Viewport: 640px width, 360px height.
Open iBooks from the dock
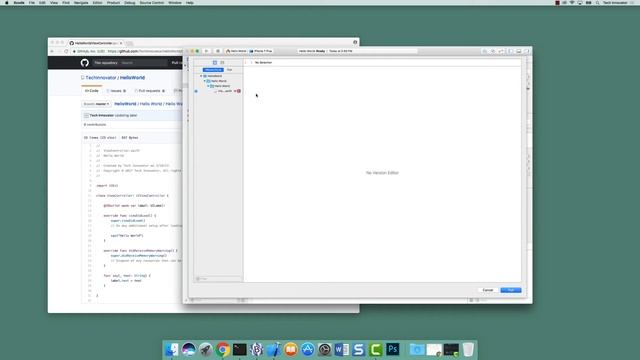click(291, 349)
